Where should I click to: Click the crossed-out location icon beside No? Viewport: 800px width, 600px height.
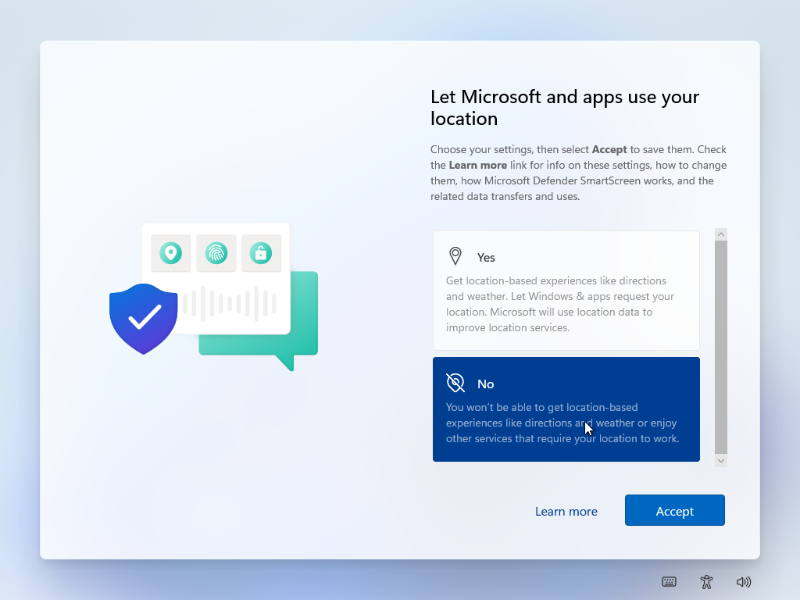[455, 383]
